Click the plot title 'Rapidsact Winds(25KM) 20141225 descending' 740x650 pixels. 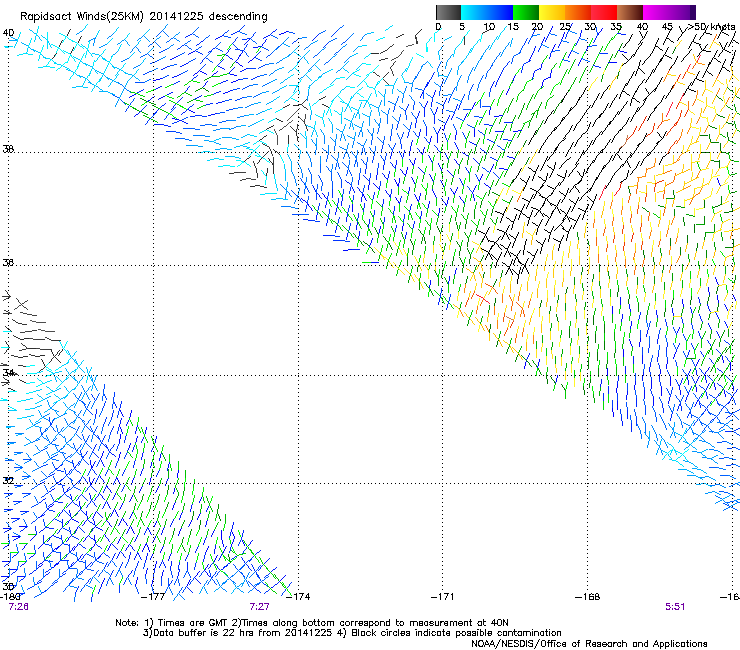143,17
